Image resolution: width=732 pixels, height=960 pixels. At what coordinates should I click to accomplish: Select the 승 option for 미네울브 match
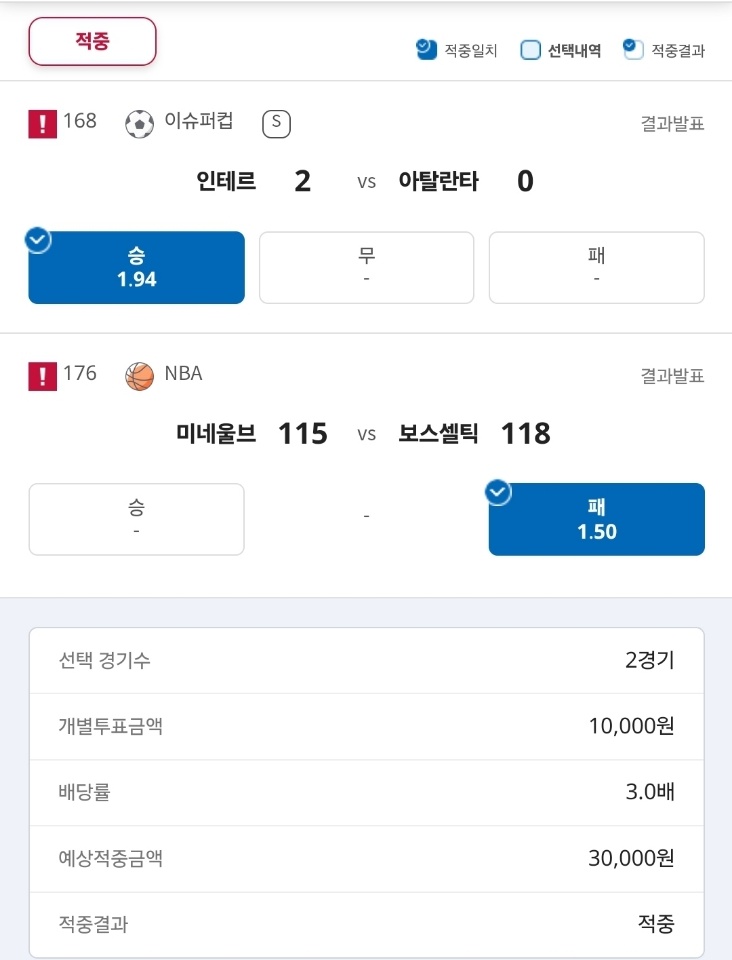tap(136, 519)
